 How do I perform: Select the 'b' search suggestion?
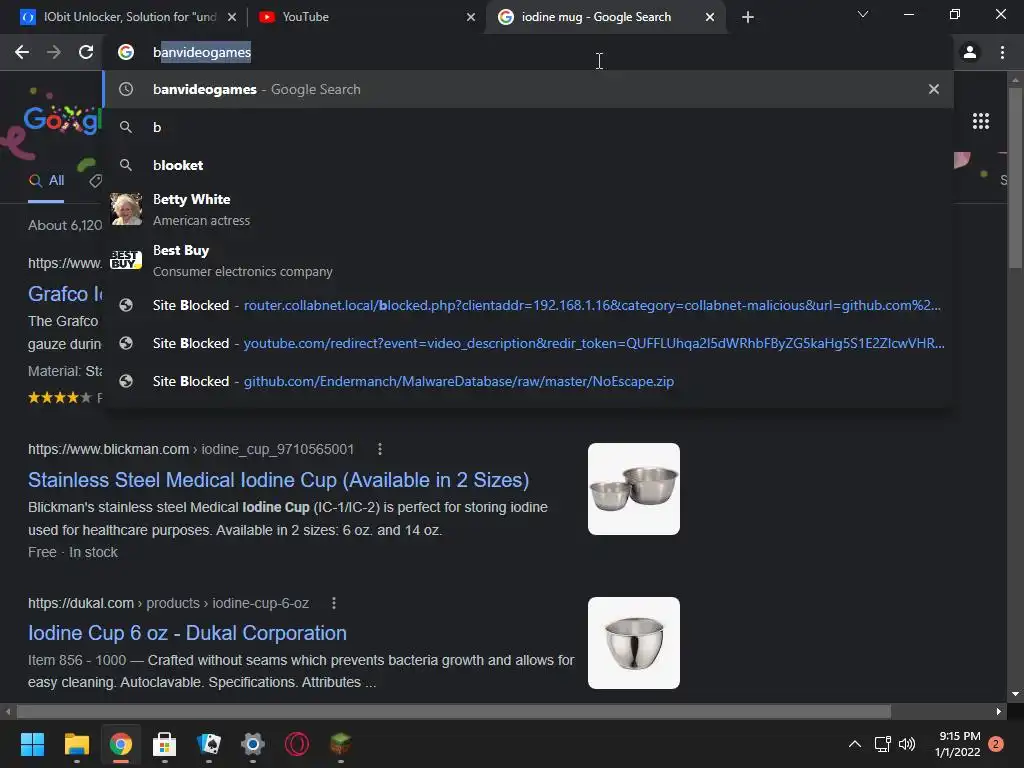click(x=528, y=127)
